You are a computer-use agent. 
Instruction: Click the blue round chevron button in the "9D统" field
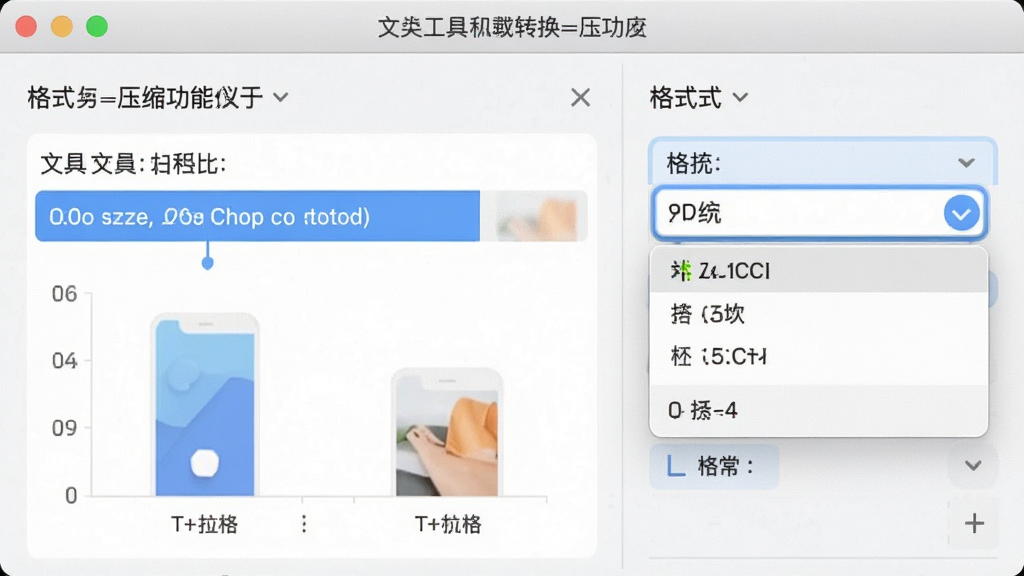[961, 213]
